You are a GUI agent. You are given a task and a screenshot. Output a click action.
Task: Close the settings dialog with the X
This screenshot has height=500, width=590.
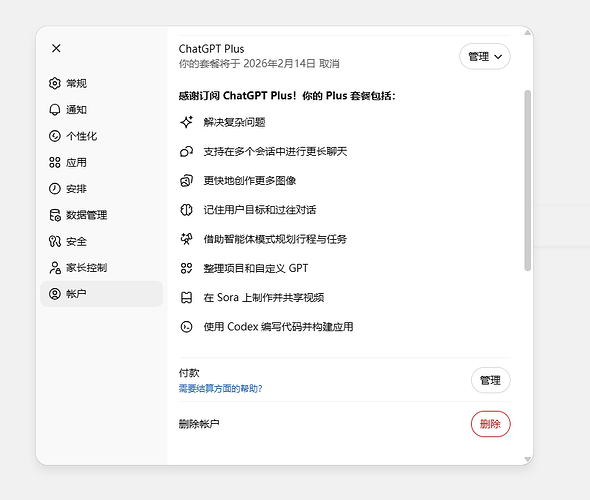[56, 48]
